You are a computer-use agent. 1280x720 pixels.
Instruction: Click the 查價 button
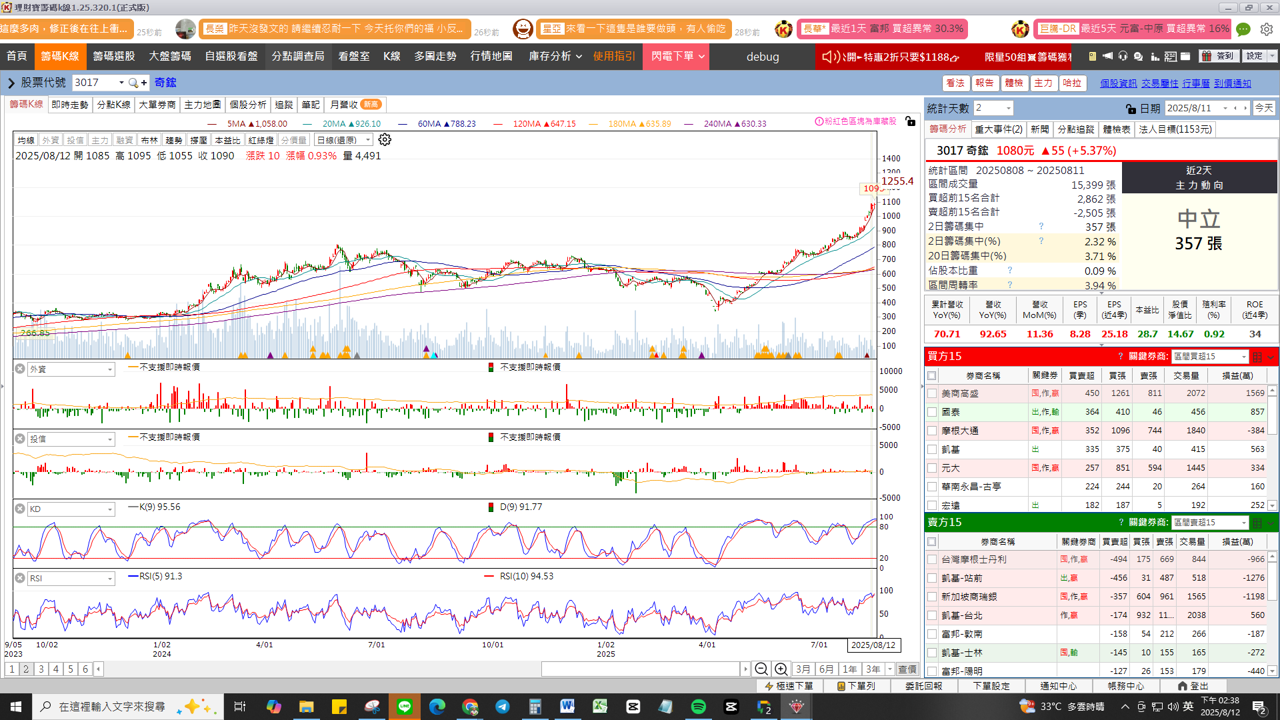(906, 669)
